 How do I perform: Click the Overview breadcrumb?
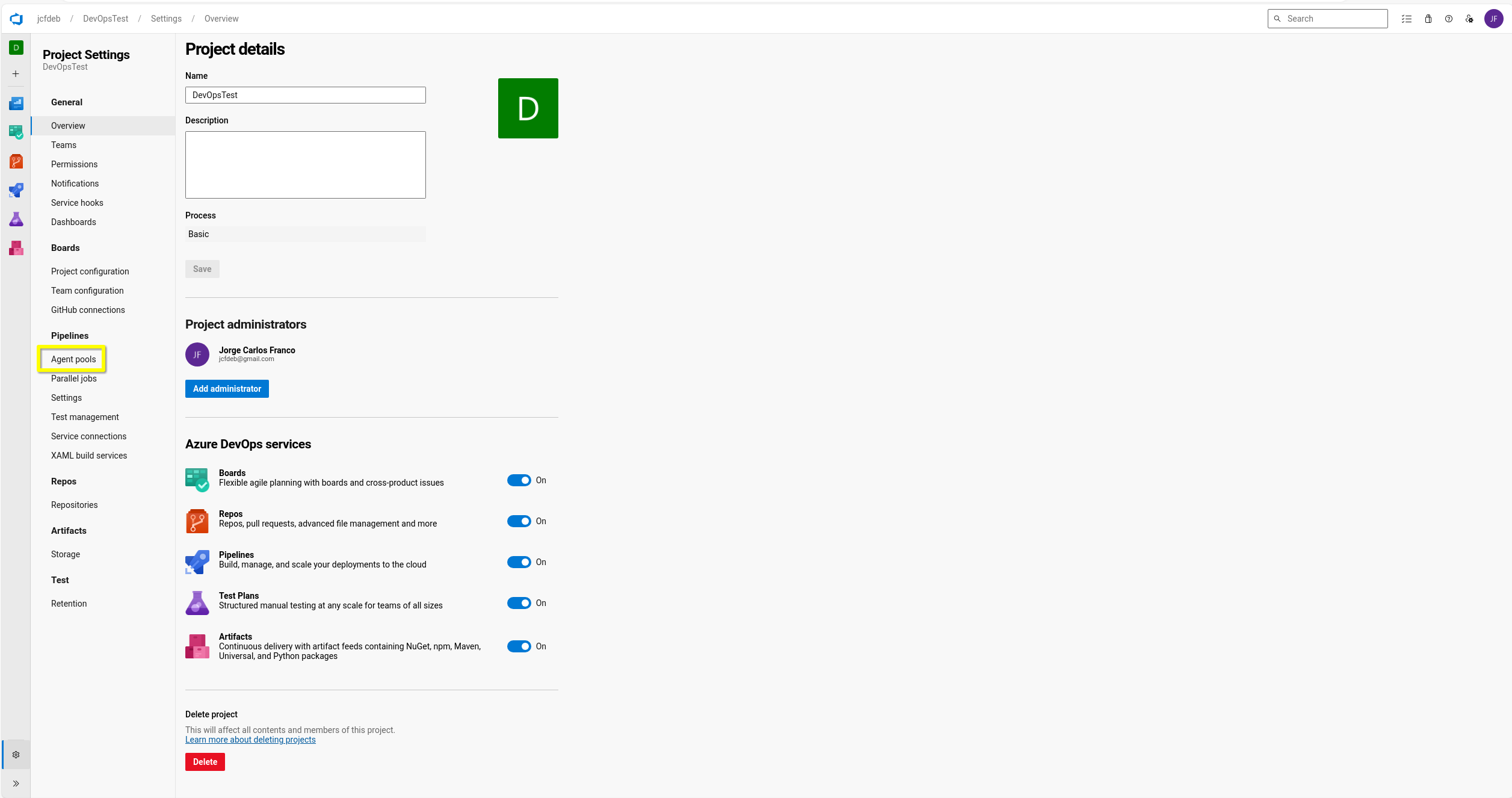point(221,19)
